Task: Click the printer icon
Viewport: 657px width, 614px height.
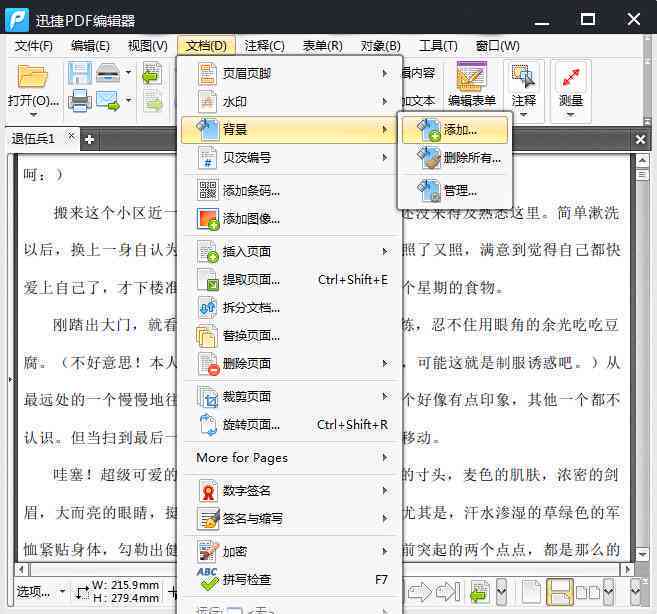Action: [80, 101]
